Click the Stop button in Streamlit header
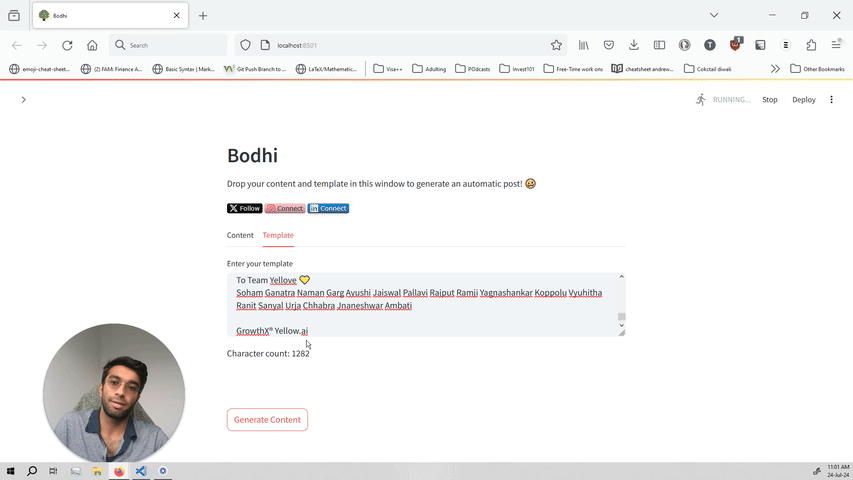 pyautogui.click(x=770, y=100)
